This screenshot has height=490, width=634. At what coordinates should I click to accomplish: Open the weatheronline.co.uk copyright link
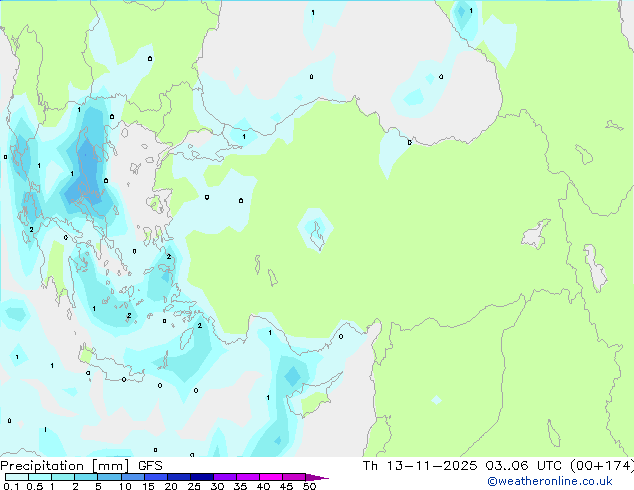tap(550, 481)
